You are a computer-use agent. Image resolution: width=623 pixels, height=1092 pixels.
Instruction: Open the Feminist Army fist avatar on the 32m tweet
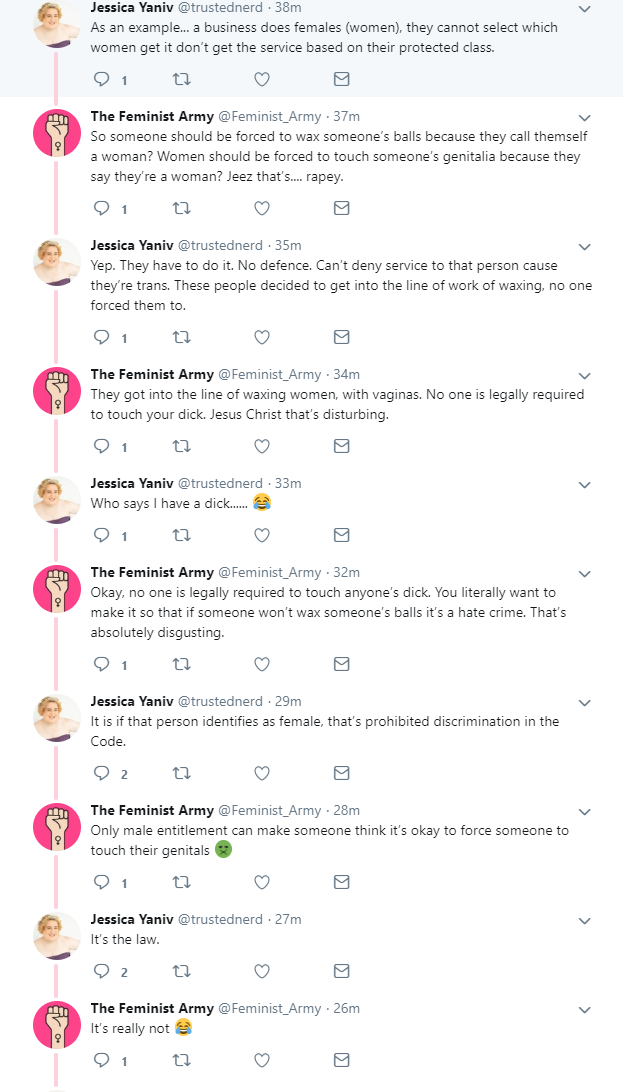coord(57,588)
